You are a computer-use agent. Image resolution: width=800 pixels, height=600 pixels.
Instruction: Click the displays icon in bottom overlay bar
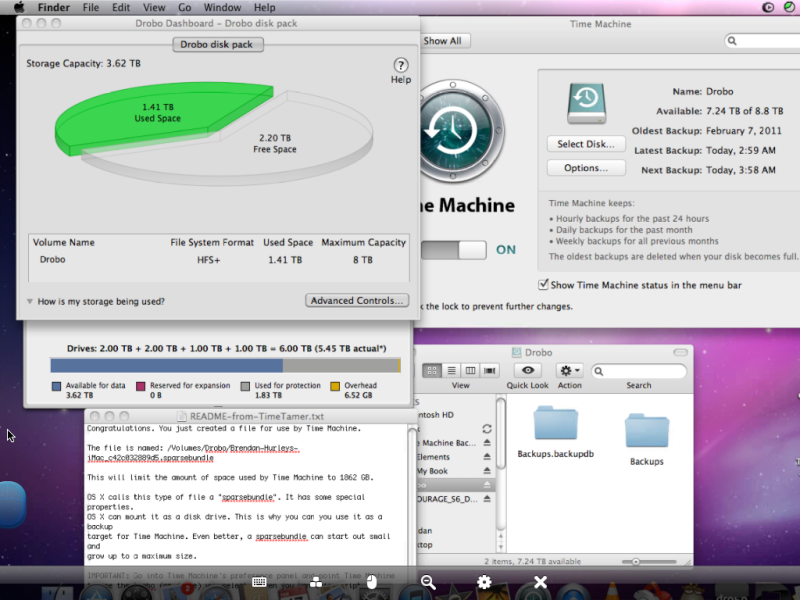316,582
